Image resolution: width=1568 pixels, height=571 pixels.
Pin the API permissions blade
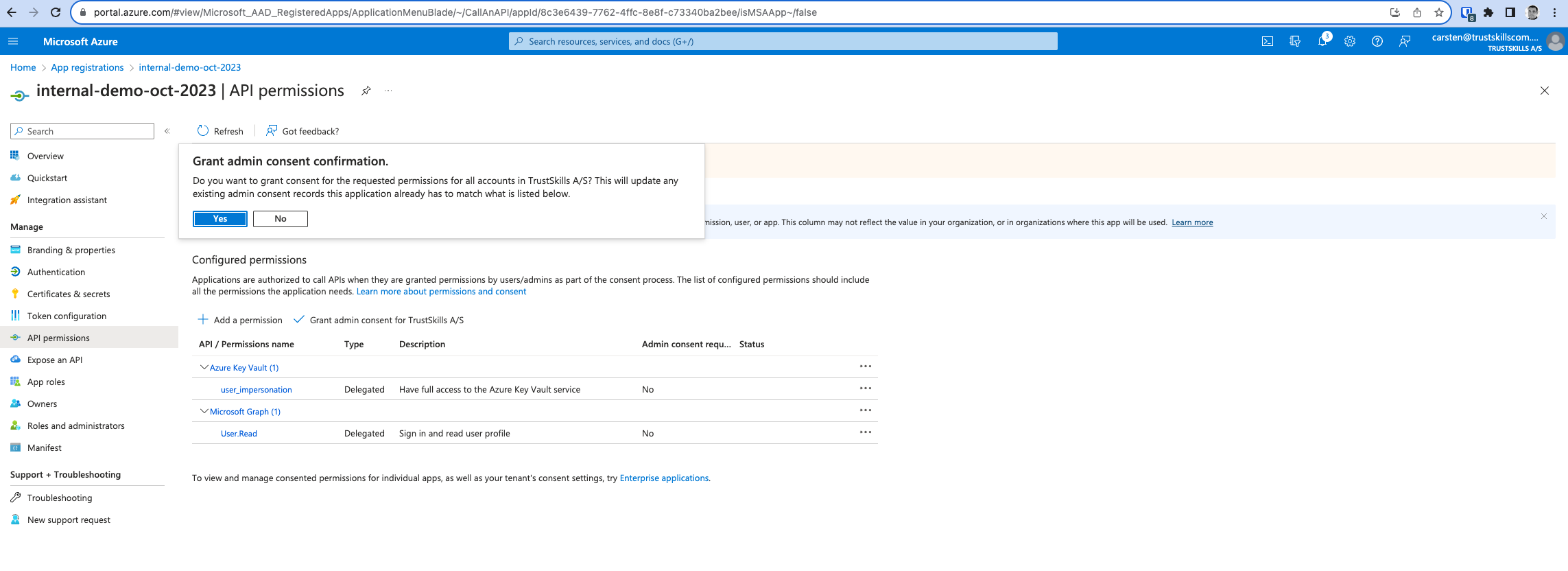(x=366, y=91)
